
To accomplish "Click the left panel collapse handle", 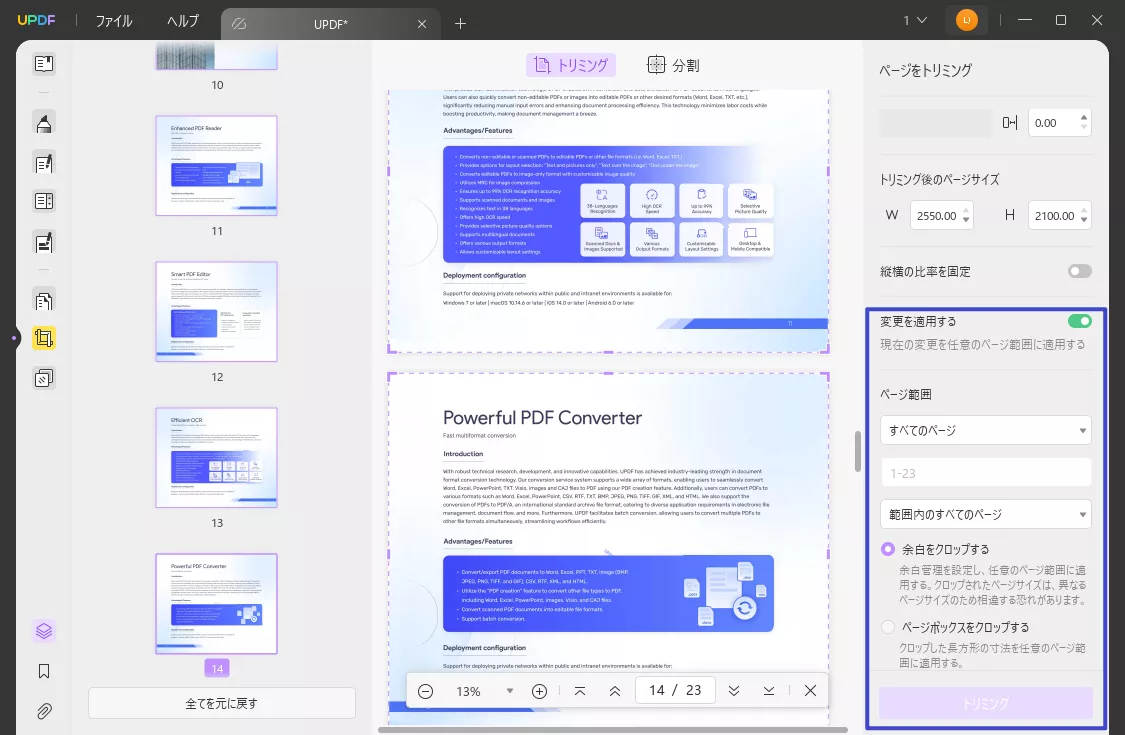I will [14, 337].
